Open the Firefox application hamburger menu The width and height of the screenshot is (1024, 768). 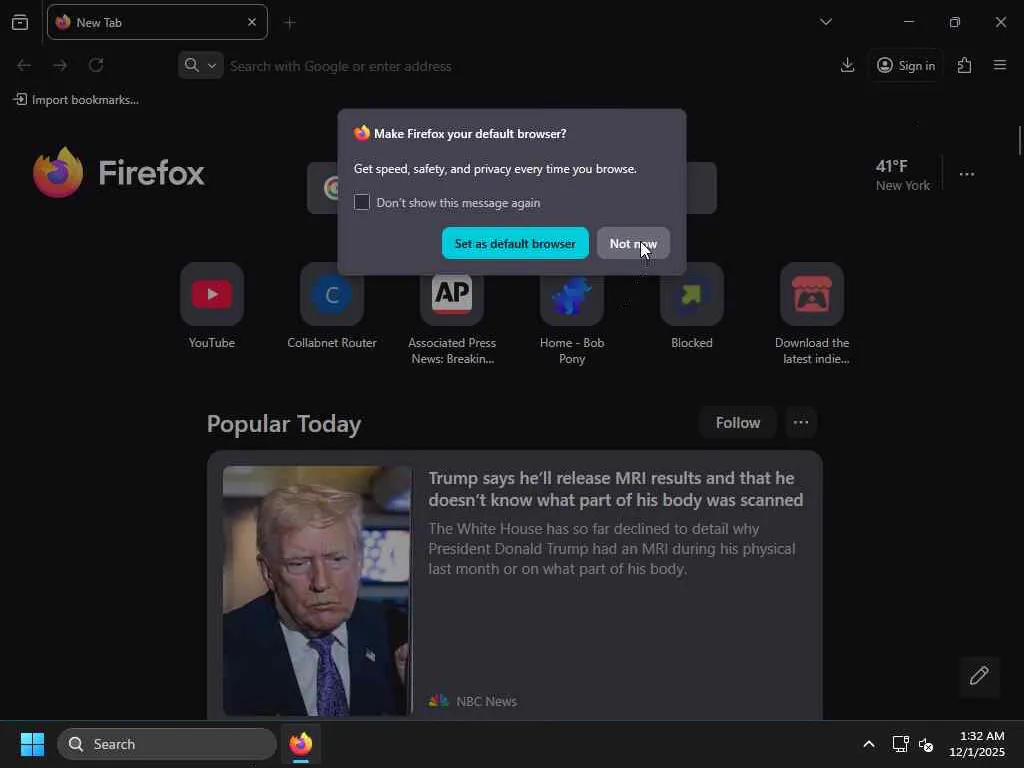(x=1000, y=65)
